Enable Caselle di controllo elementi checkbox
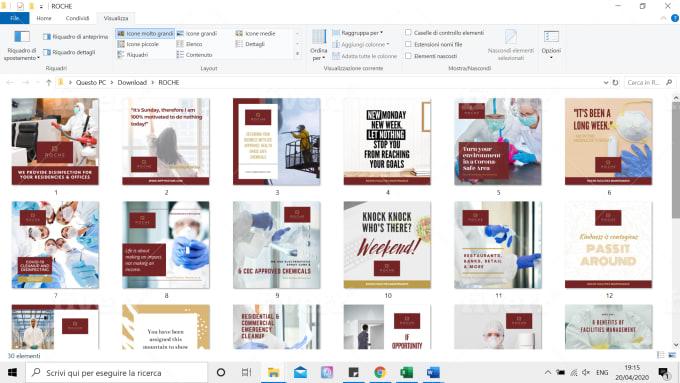This screenshot has height=383, width=680. coord(408,33)
